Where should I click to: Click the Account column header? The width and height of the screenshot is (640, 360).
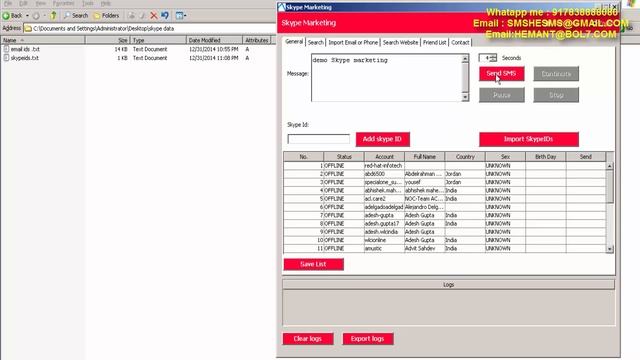(x=384, y=157)
